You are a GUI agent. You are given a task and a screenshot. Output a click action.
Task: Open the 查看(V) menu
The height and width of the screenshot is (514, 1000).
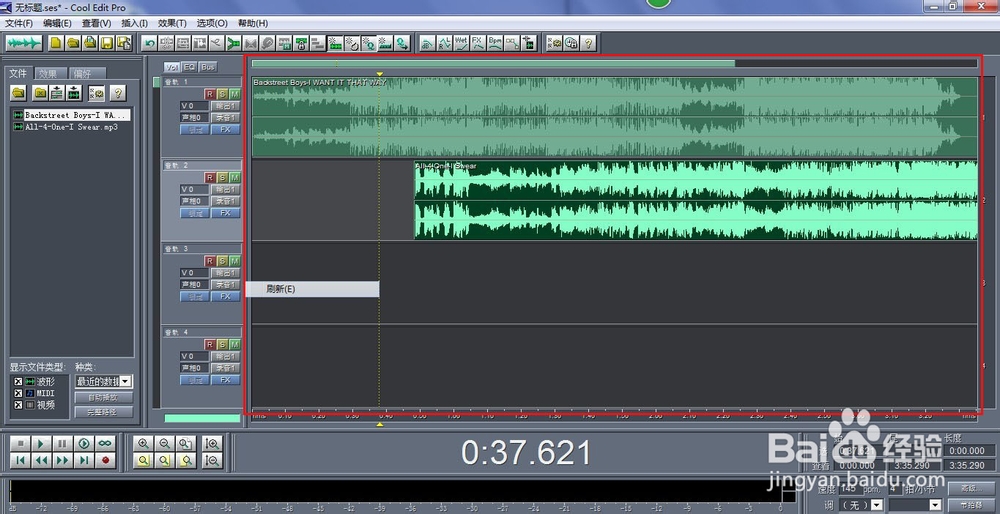(x=96, y=23)
